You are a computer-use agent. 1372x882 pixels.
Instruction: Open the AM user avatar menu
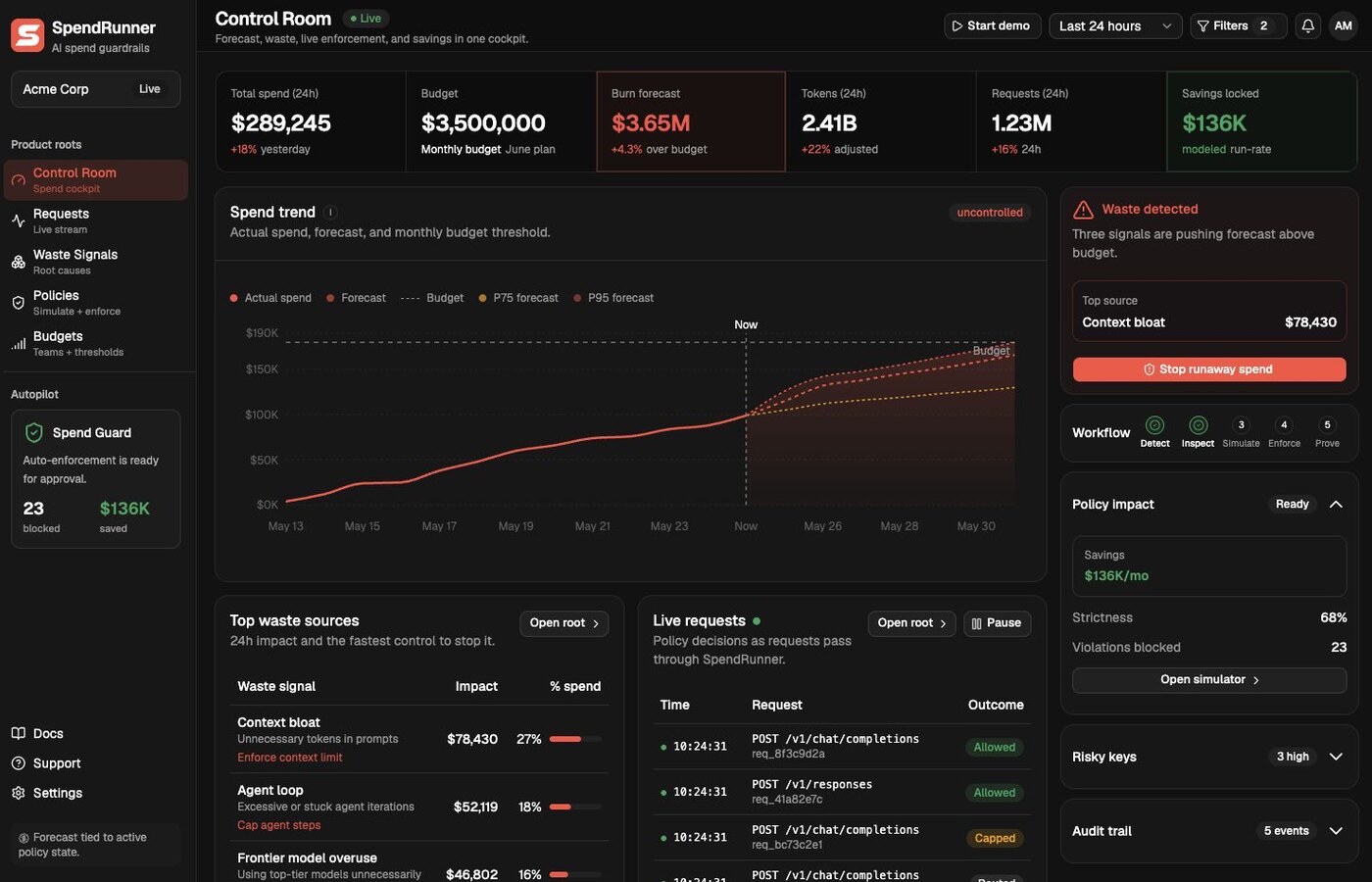click(x=1343, y=26)
